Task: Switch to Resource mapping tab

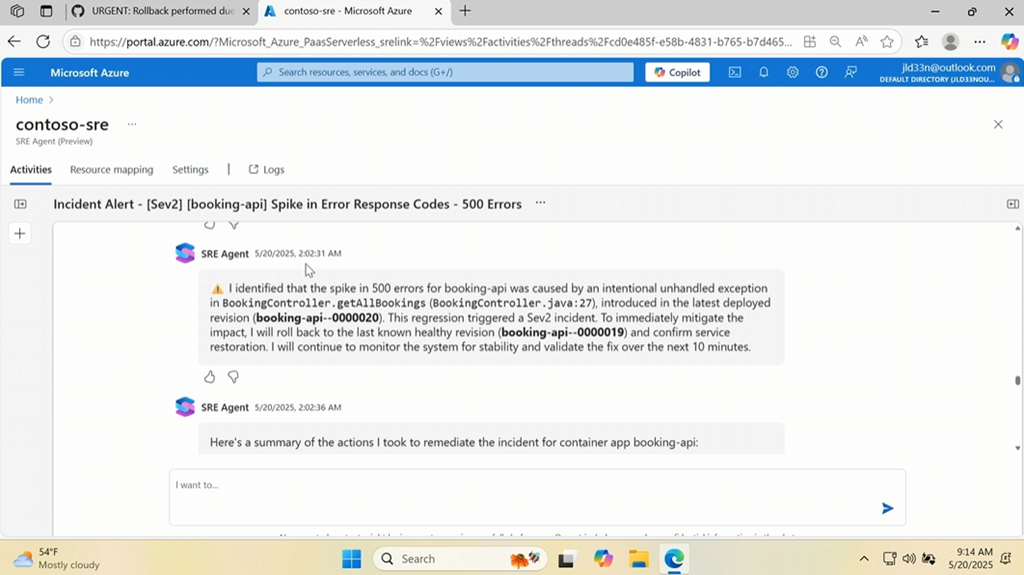Action: [x=112, y=169]
